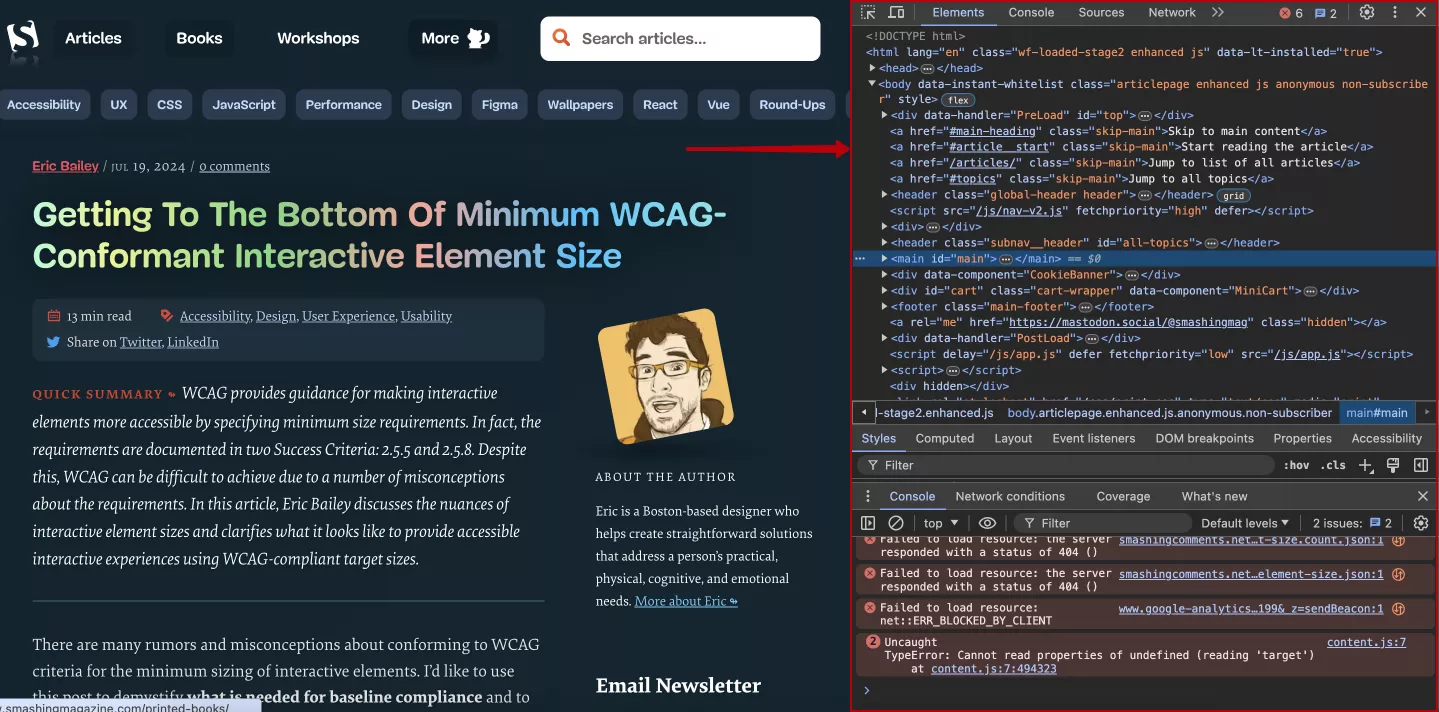
Task: Open the More about Eric link
Action: point(686,601)
